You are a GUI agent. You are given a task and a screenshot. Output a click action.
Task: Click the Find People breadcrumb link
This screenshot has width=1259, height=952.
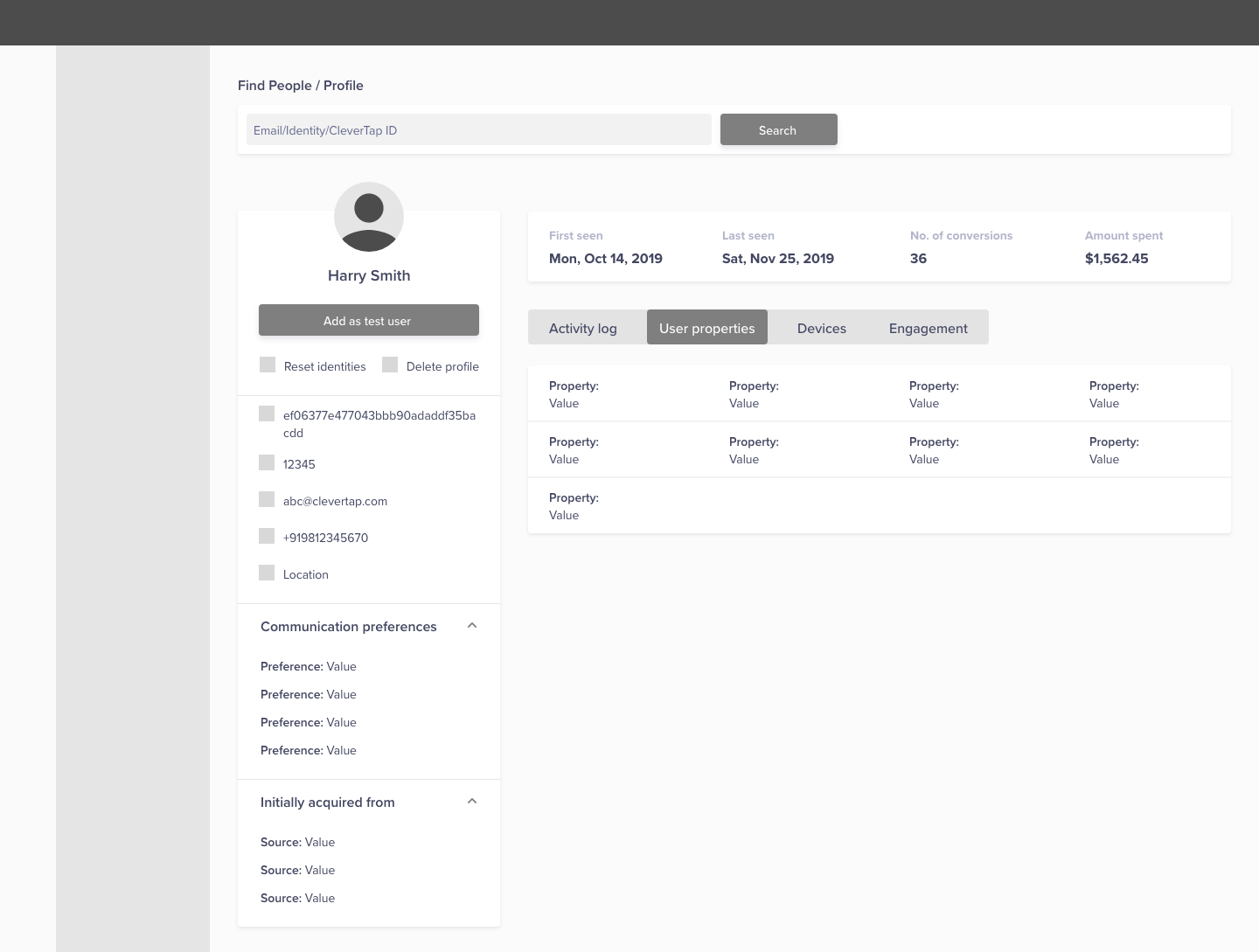click(275, 86)
